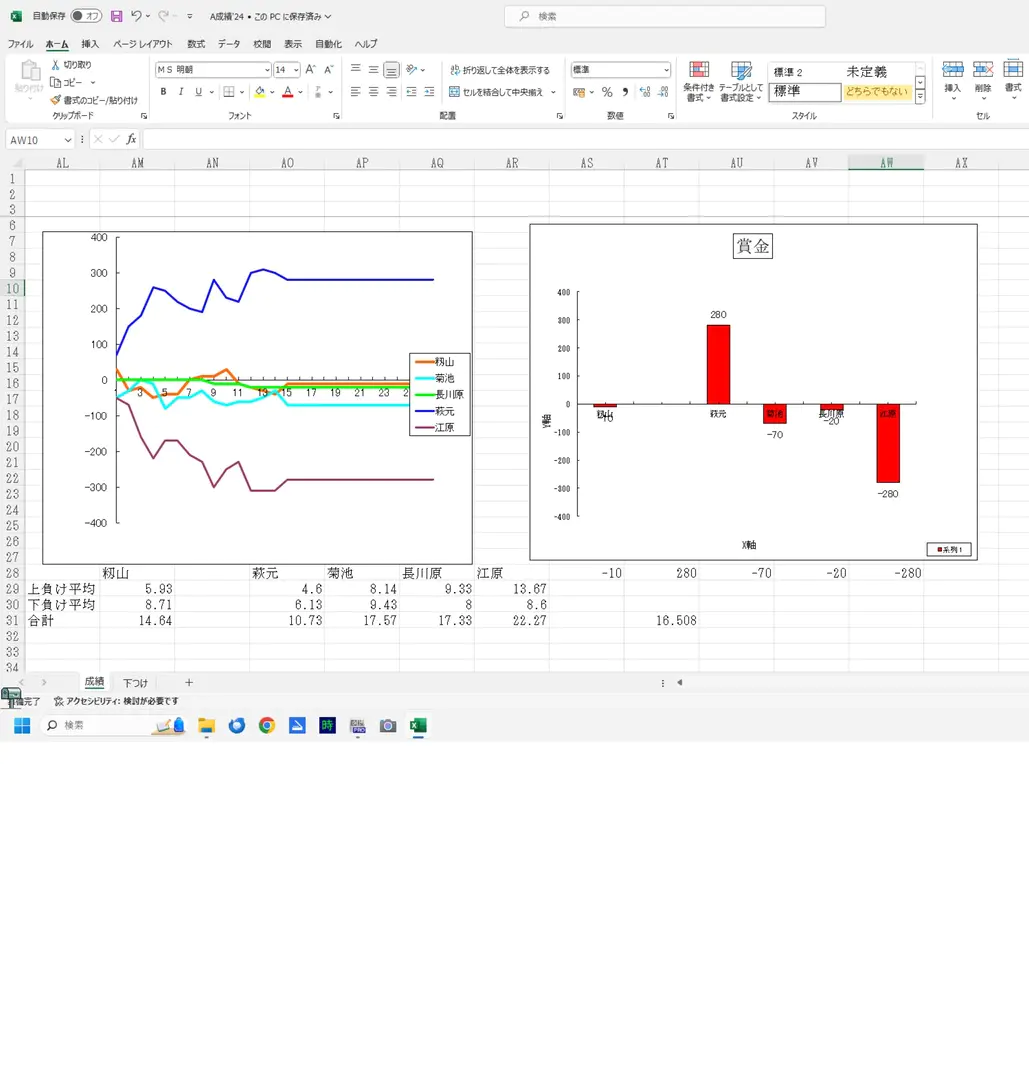
Task: Toggle Bold formatting
Action: 163,92
